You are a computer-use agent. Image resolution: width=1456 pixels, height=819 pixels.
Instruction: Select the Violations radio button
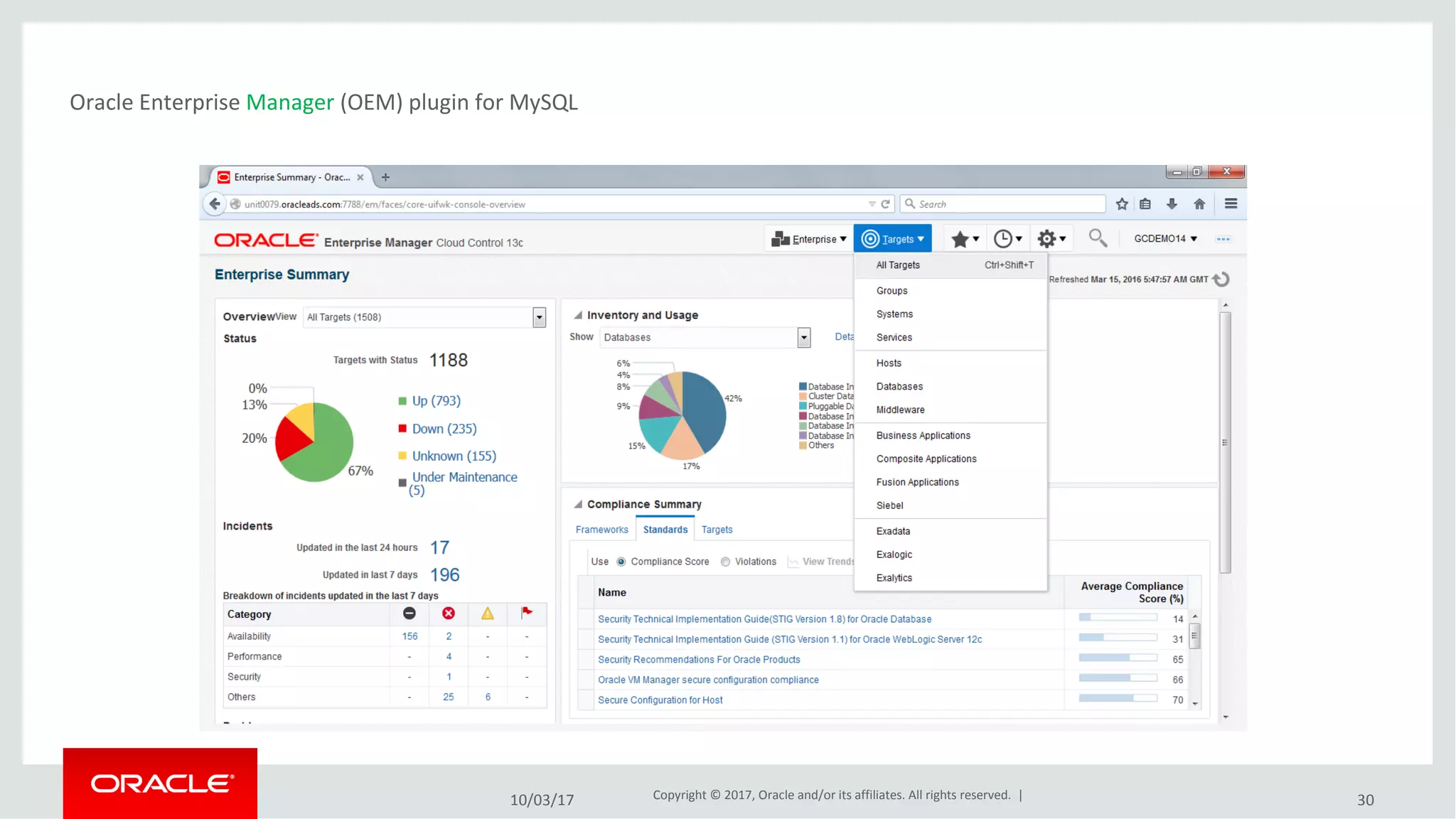726,562
